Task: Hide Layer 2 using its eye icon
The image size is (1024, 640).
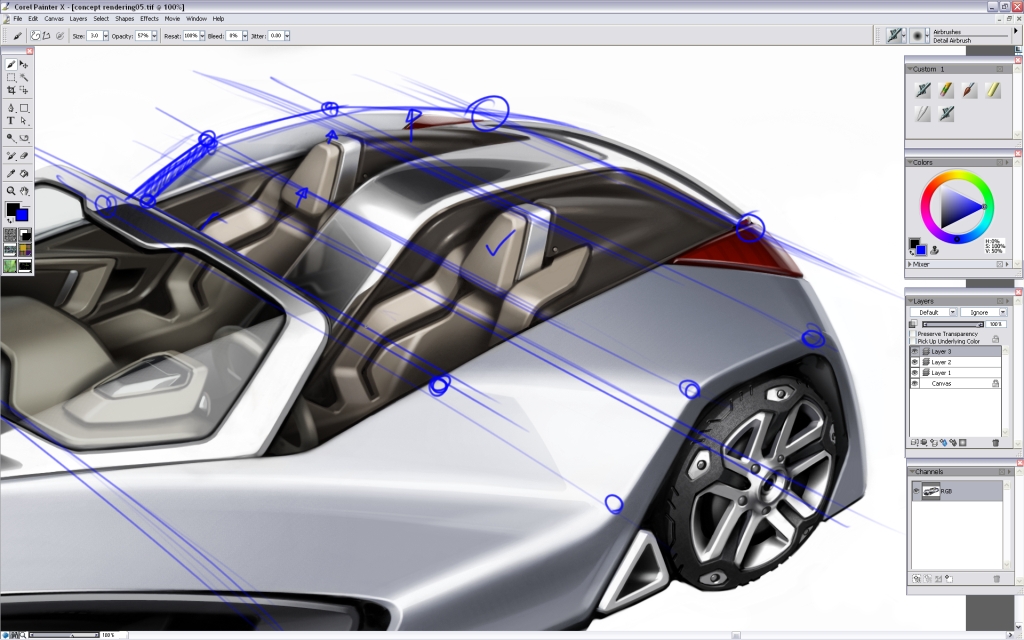Action: pos(915,361)
